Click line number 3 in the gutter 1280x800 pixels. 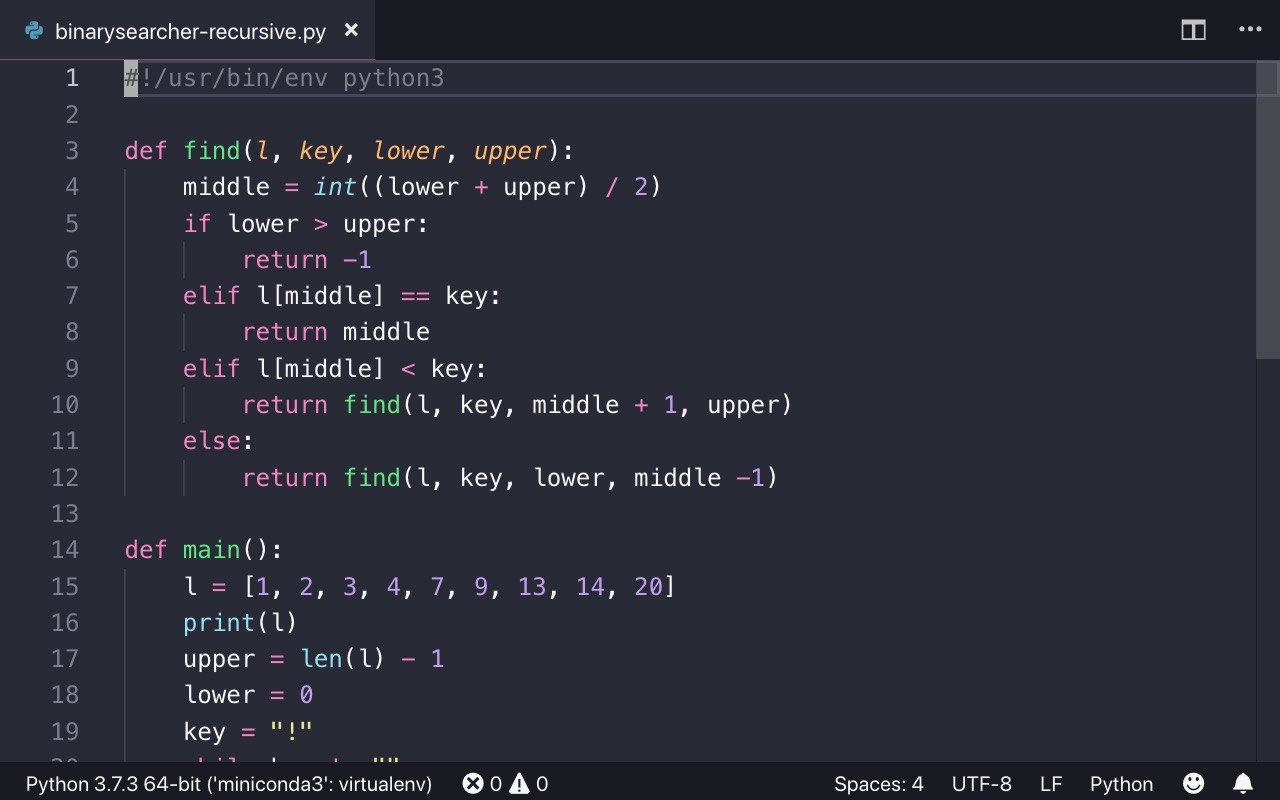pyautogui.click(x=71, y=151)
